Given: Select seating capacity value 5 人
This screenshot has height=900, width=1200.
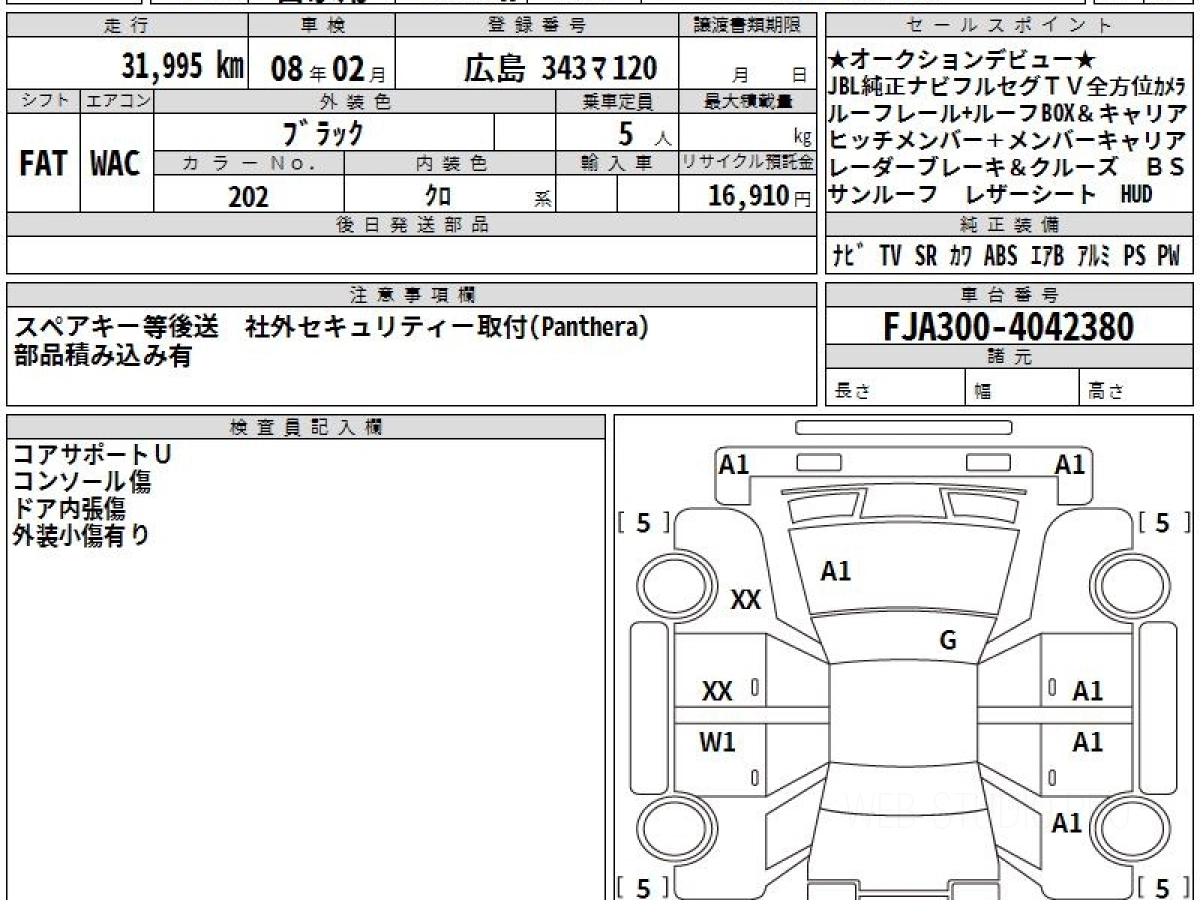Looking at the screenshot, I should pos(645,133).
